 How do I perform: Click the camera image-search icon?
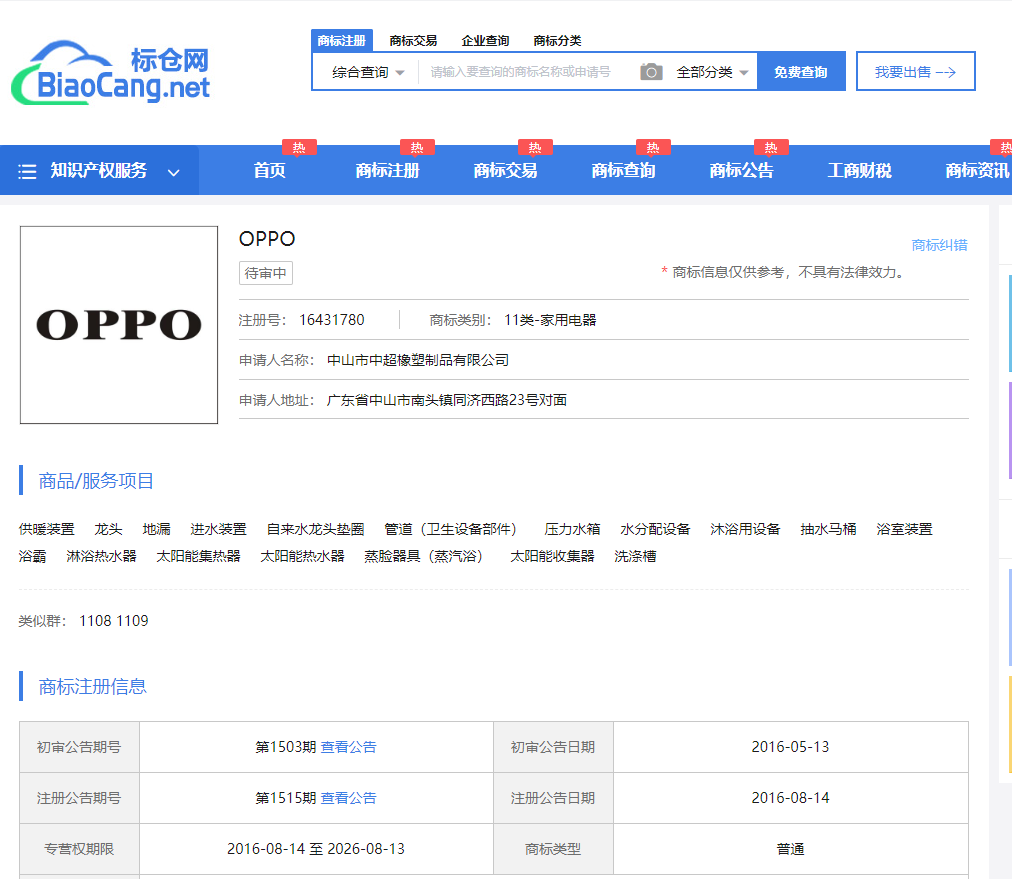click(651, 72)
